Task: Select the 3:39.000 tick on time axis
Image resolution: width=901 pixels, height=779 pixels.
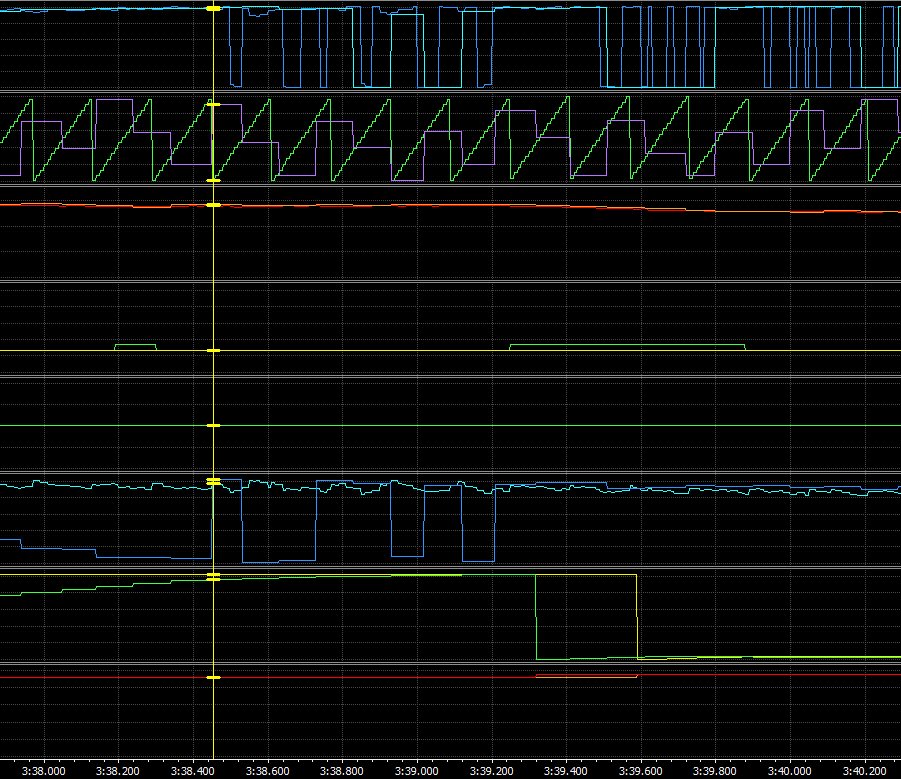Action: pyautogui.click(x=416, y=771)
